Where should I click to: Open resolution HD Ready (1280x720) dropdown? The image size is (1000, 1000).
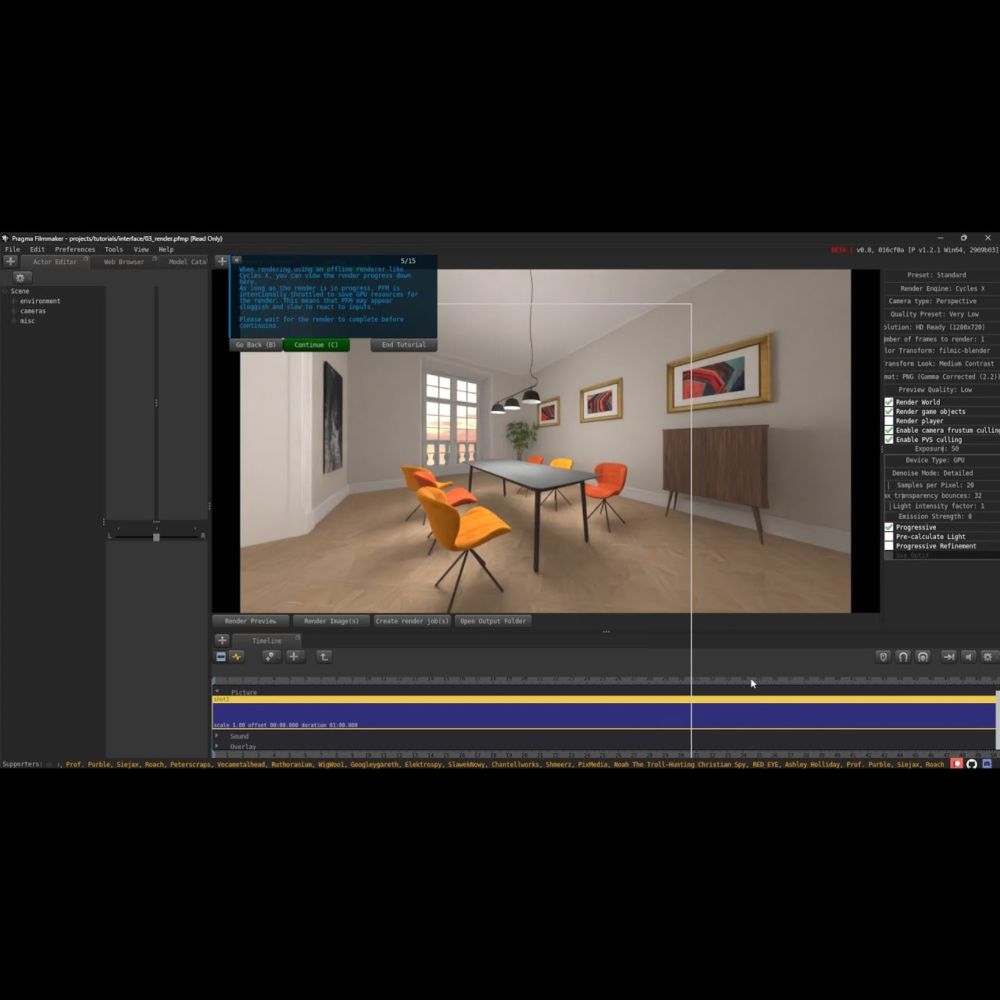941,327
